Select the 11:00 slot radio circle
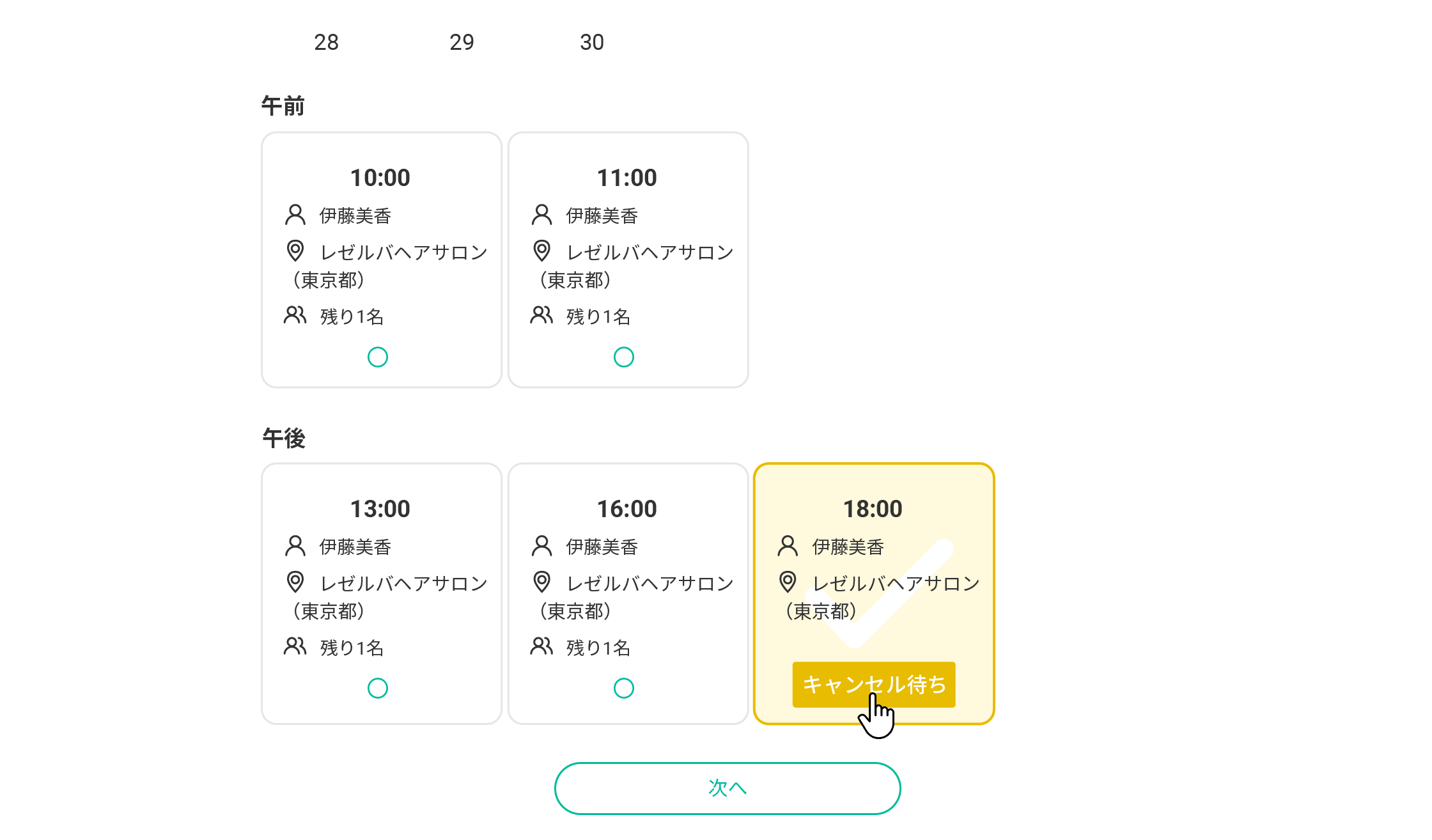Screen dimensions: 1432x840 624,357
